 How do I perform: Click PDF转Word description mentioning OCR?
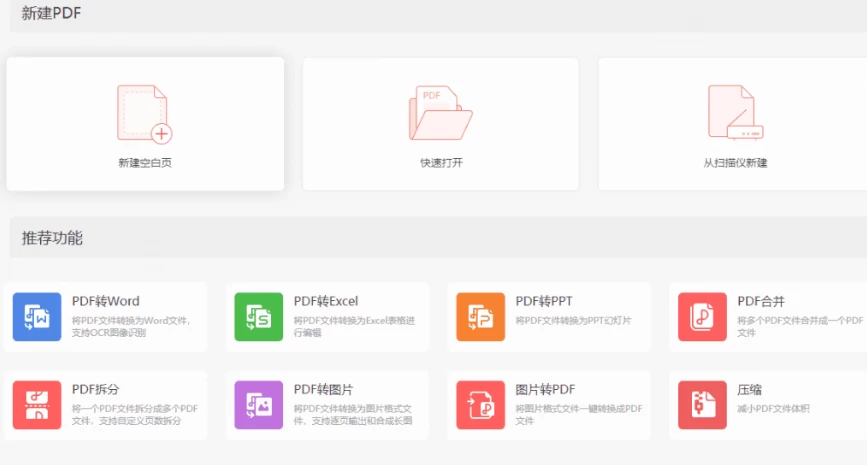click(132, 326)
